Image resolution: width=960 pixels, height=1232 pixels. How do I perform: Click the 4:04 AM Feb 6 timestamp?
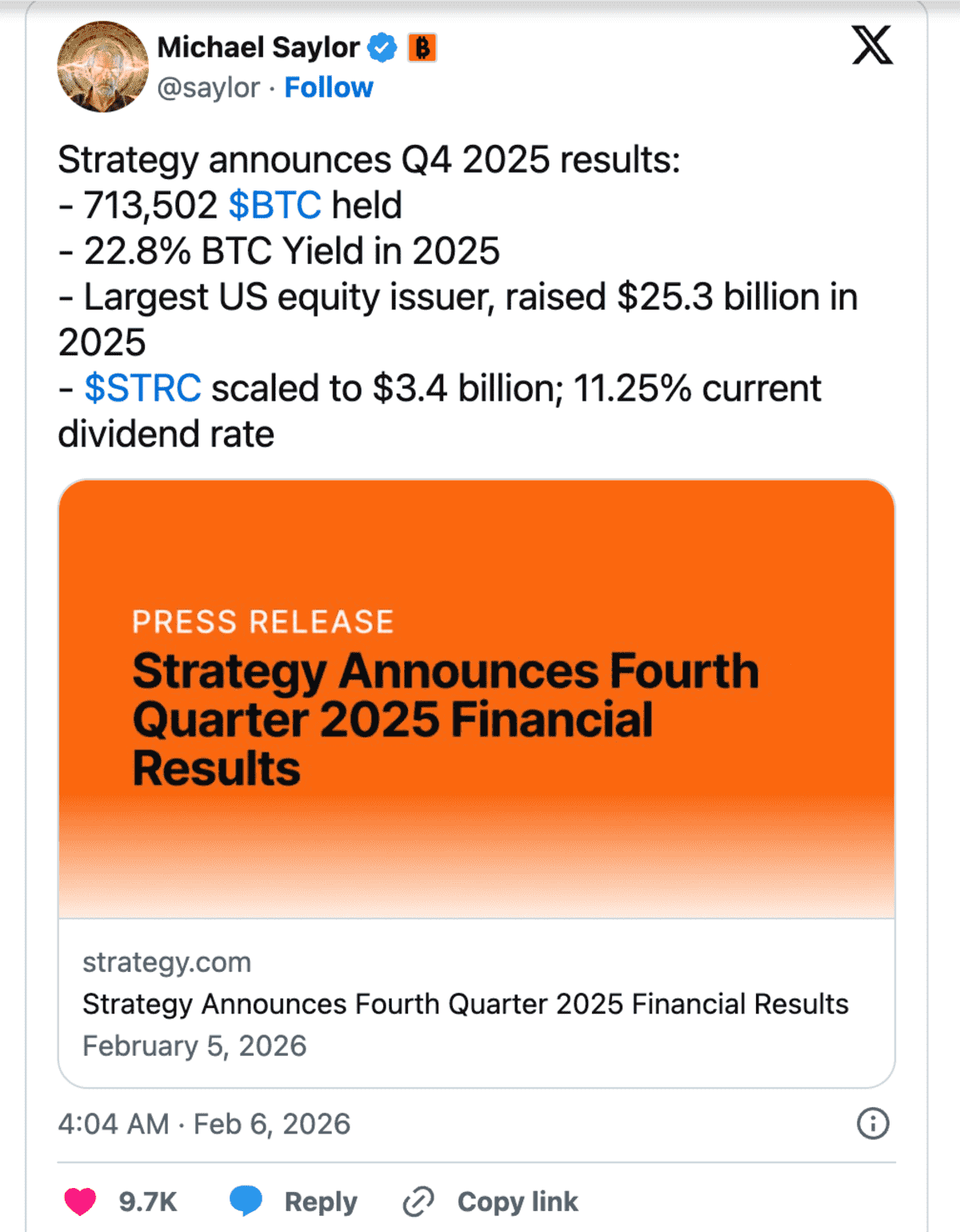pyautogui.click(x=204, y=1124)
